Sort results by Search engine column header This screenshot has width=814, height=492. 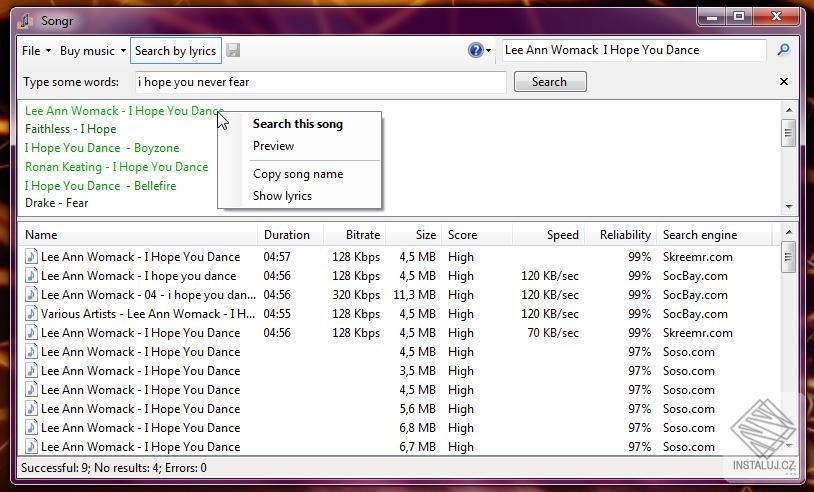[714, 235]
